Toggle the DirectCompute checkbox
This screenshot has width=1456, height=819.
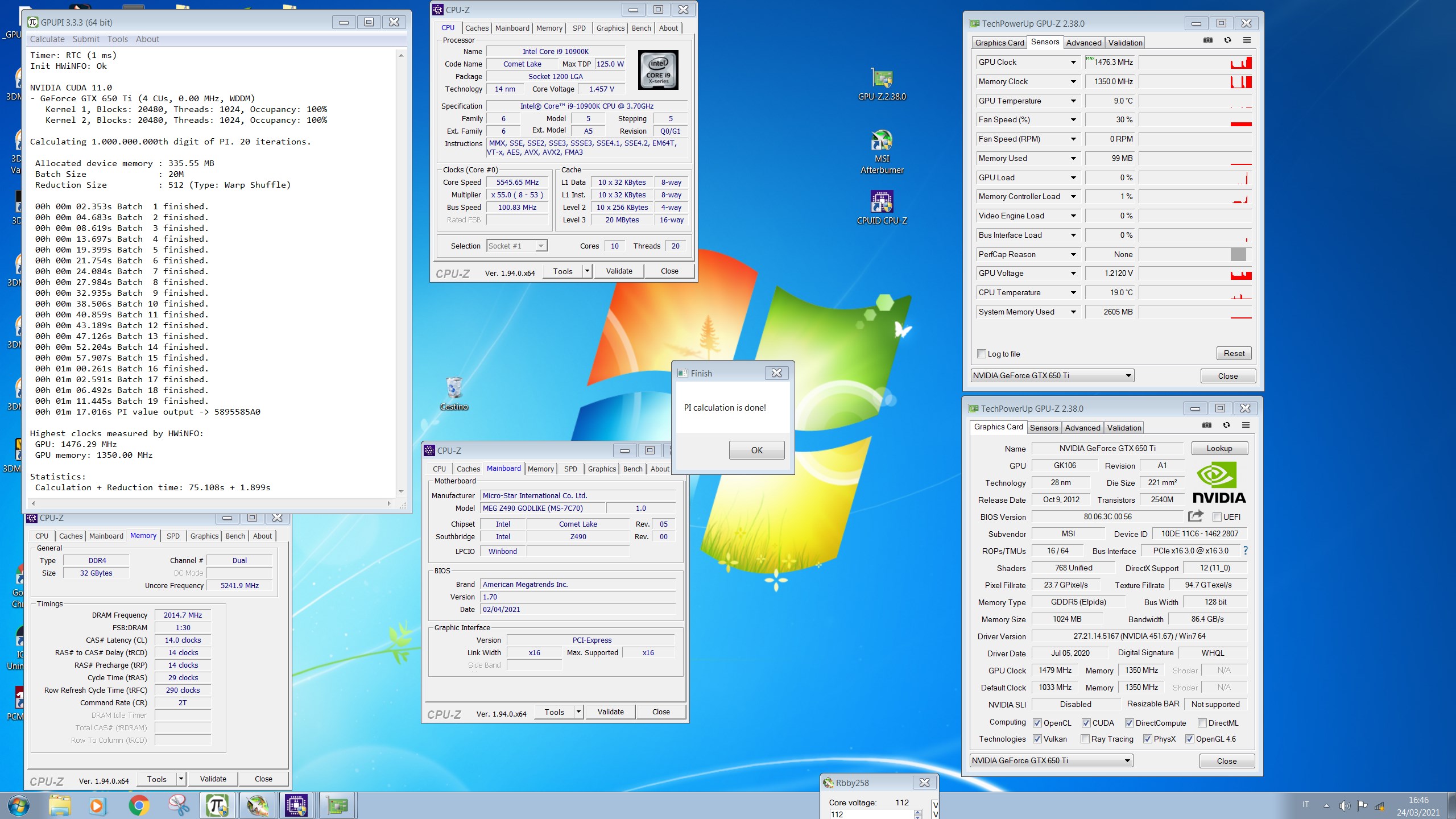click(1129, 723)
